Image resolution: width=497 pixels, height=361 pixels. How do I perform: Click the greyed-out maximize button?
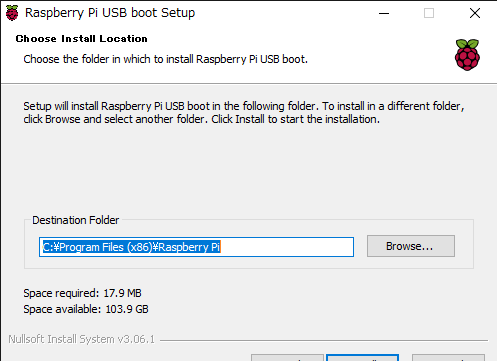click(429, 13)
